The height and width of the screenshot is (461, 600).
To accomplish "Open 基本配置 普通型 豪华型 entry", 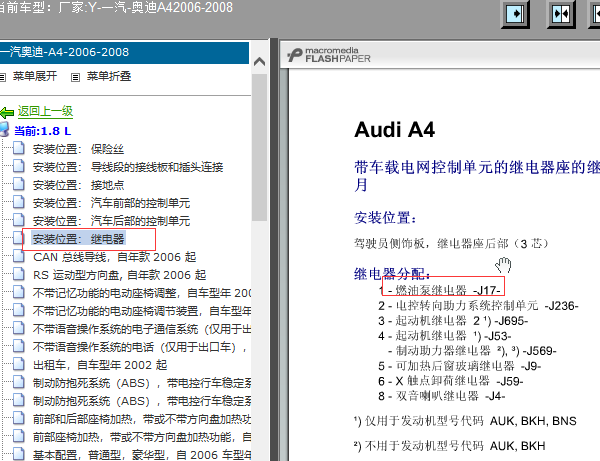I will 142,455.
